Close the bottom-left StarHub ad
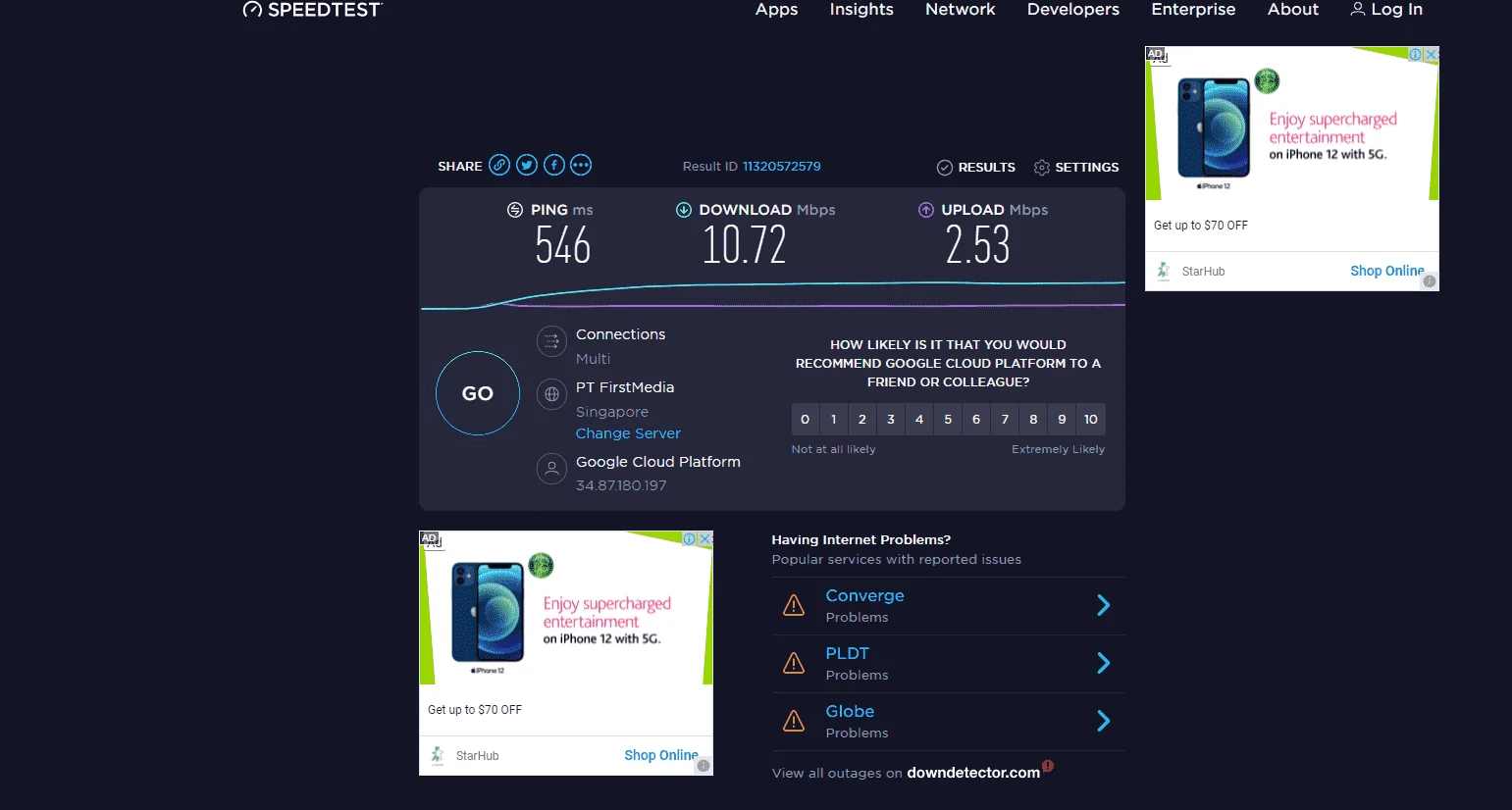 click(x=705, y=538)
